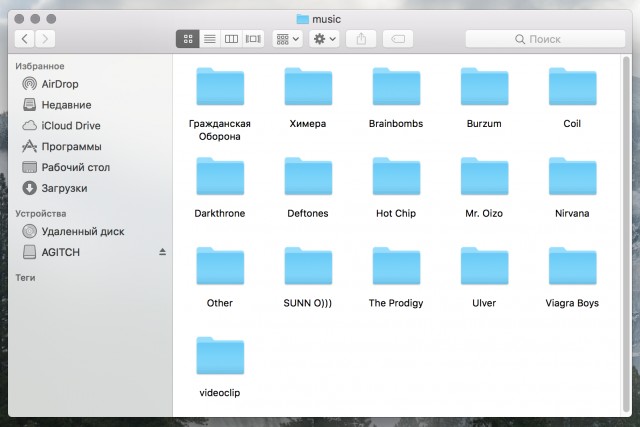
Task: Go forward with the right arrow
Action: [45, 38]
